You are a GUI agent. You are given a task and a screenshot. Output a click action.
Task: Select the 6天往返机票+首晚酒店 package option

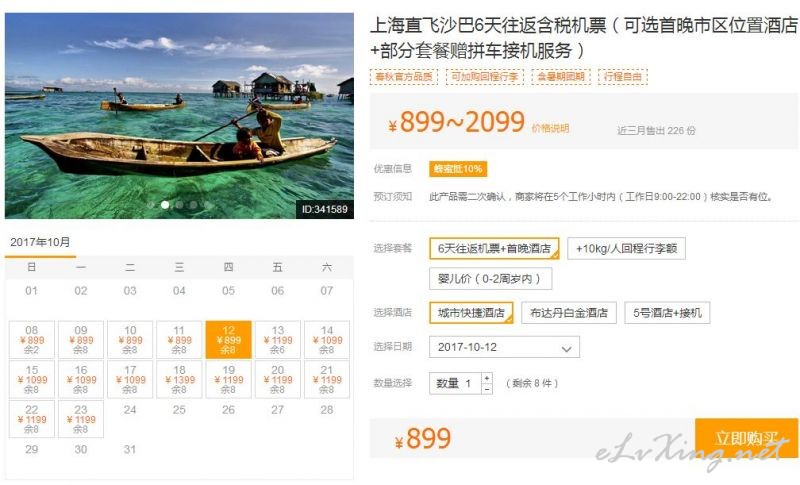coord(494,248)
